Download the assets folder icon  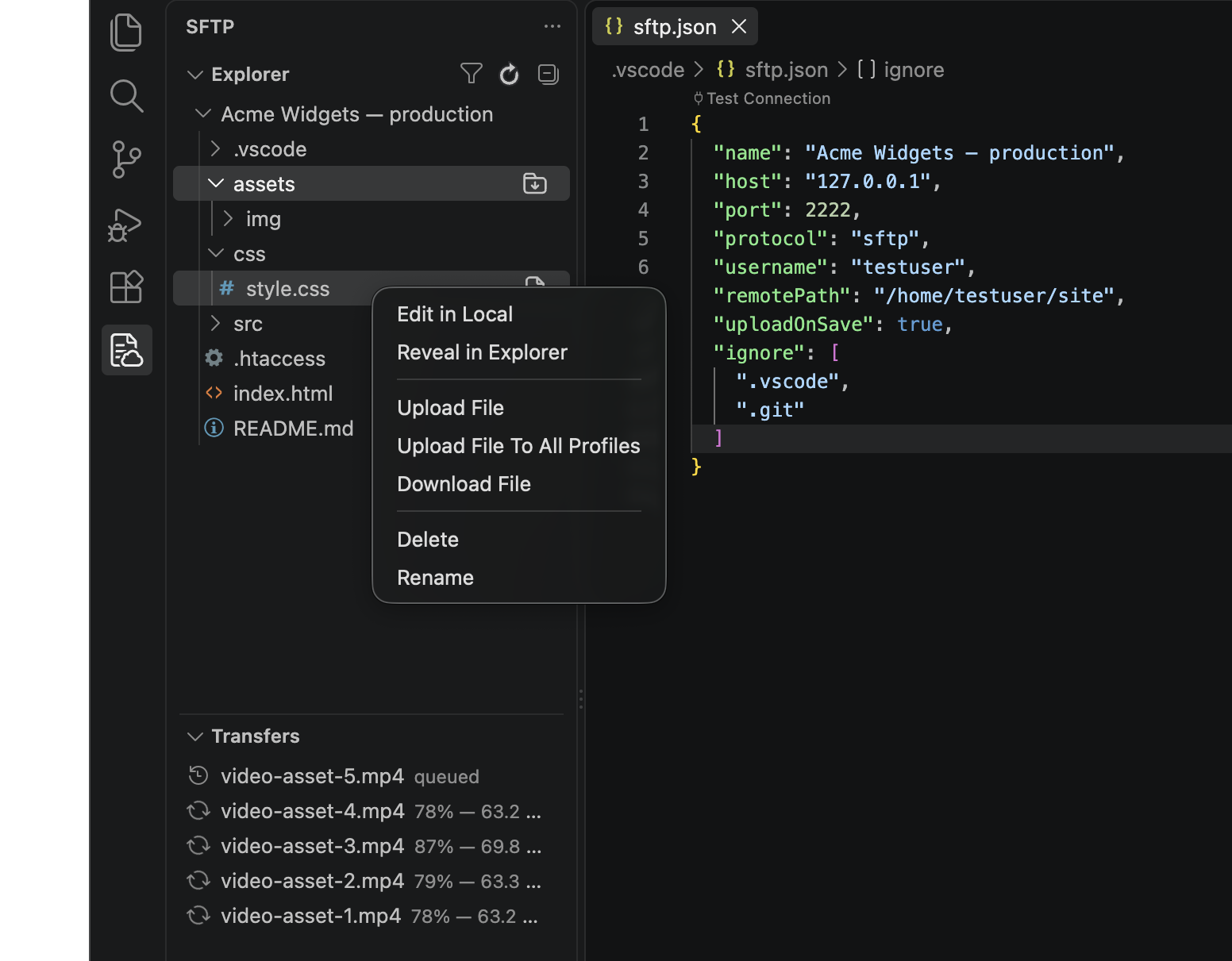point(535,183)
